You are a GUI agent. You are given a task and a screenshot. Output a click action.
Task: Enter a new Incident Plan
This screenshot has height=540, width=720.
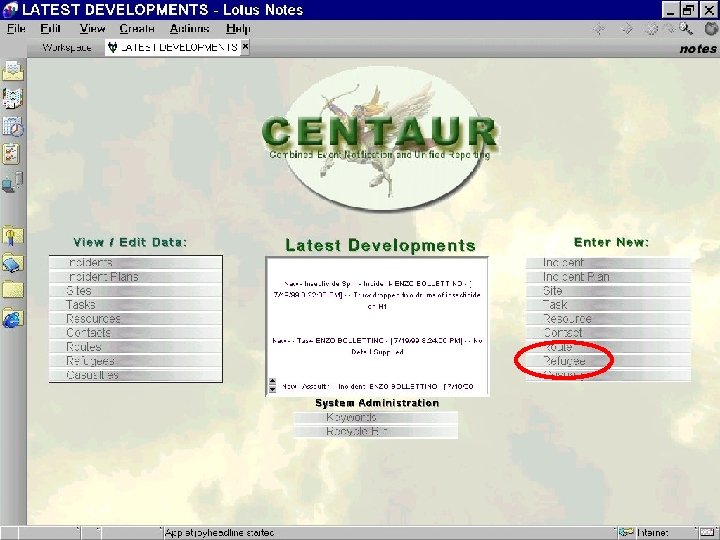point(608,276)
